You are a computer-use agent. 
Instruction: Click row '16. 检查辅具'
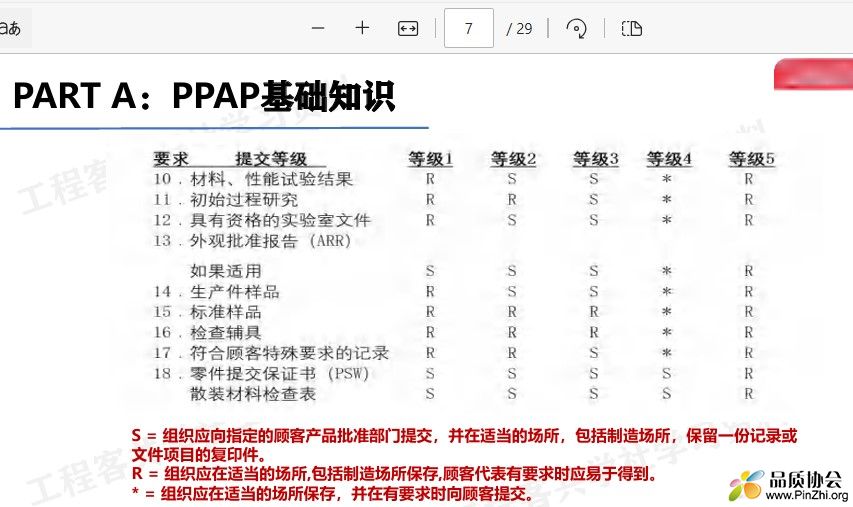[207, 332]
